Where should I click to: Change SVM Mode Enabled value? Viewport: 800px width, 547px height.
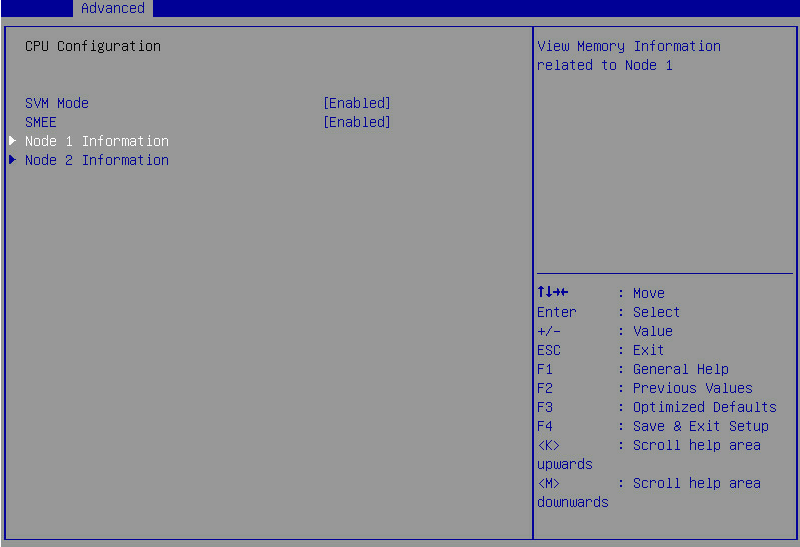[x=357, y=103]
